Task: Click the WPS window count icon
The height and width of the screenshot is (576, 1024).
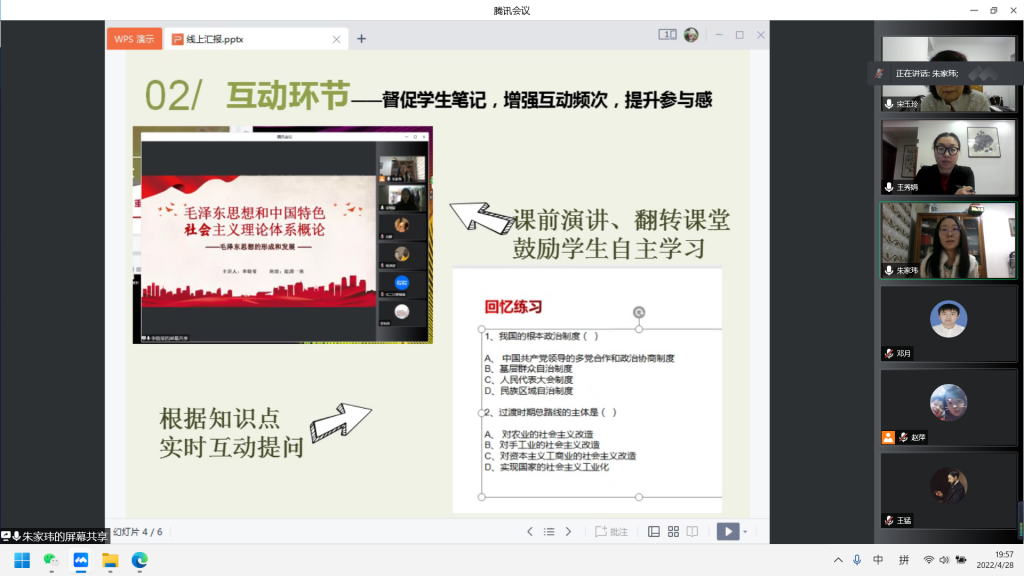Action: pos(667,35)
